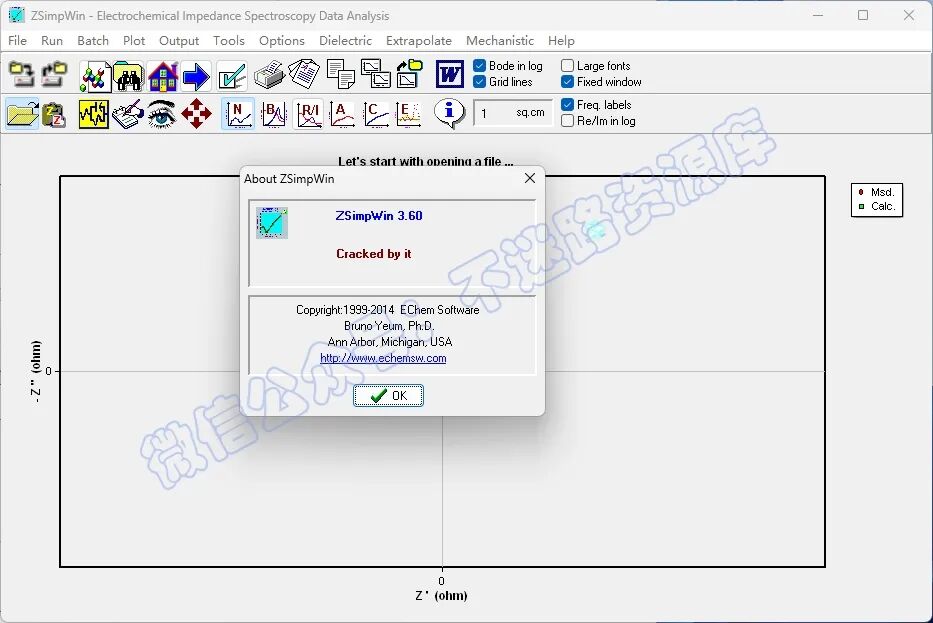Open the Help menu

561,41
